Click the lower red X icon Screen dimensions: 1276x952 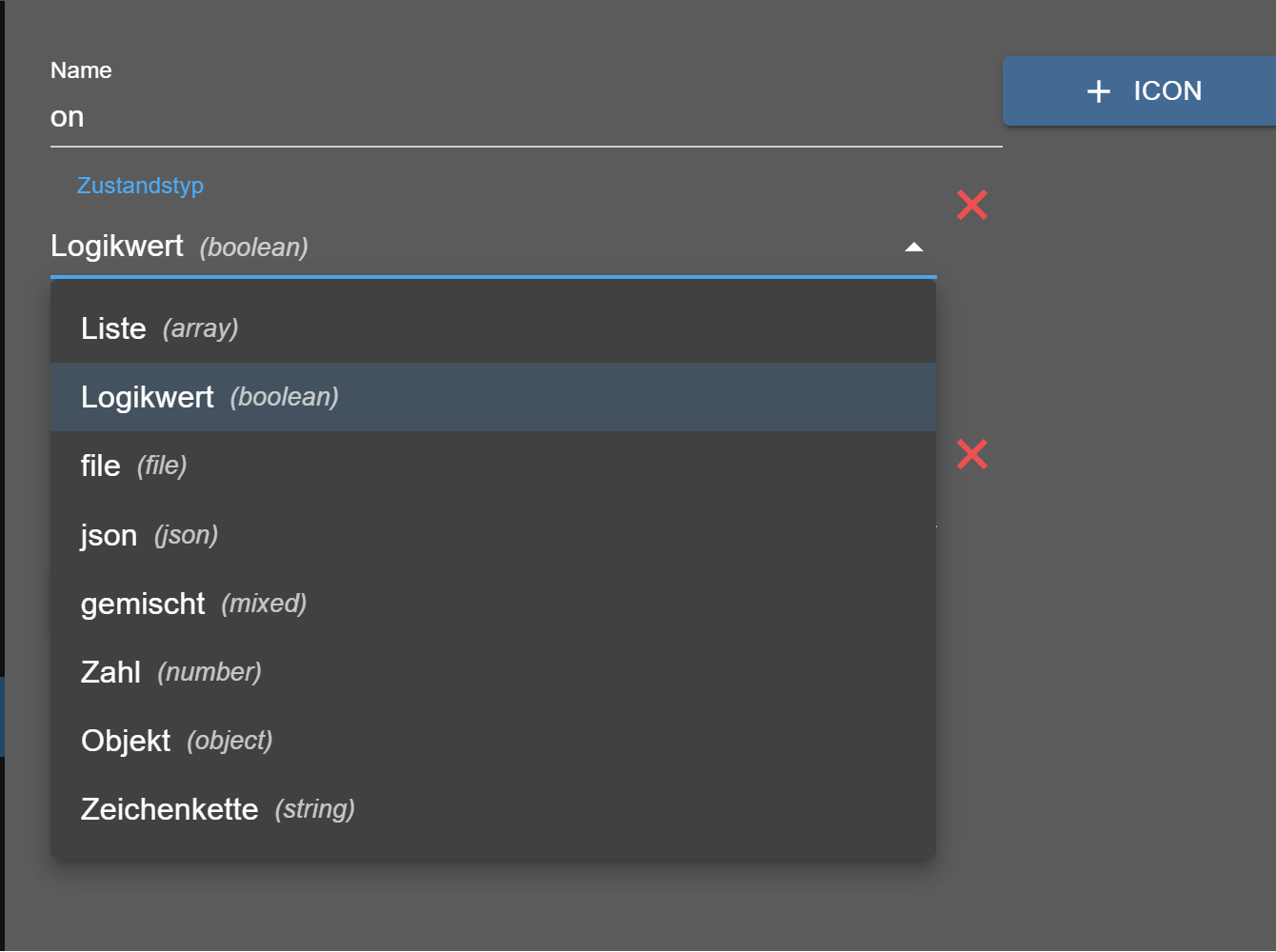pos(971,455)
